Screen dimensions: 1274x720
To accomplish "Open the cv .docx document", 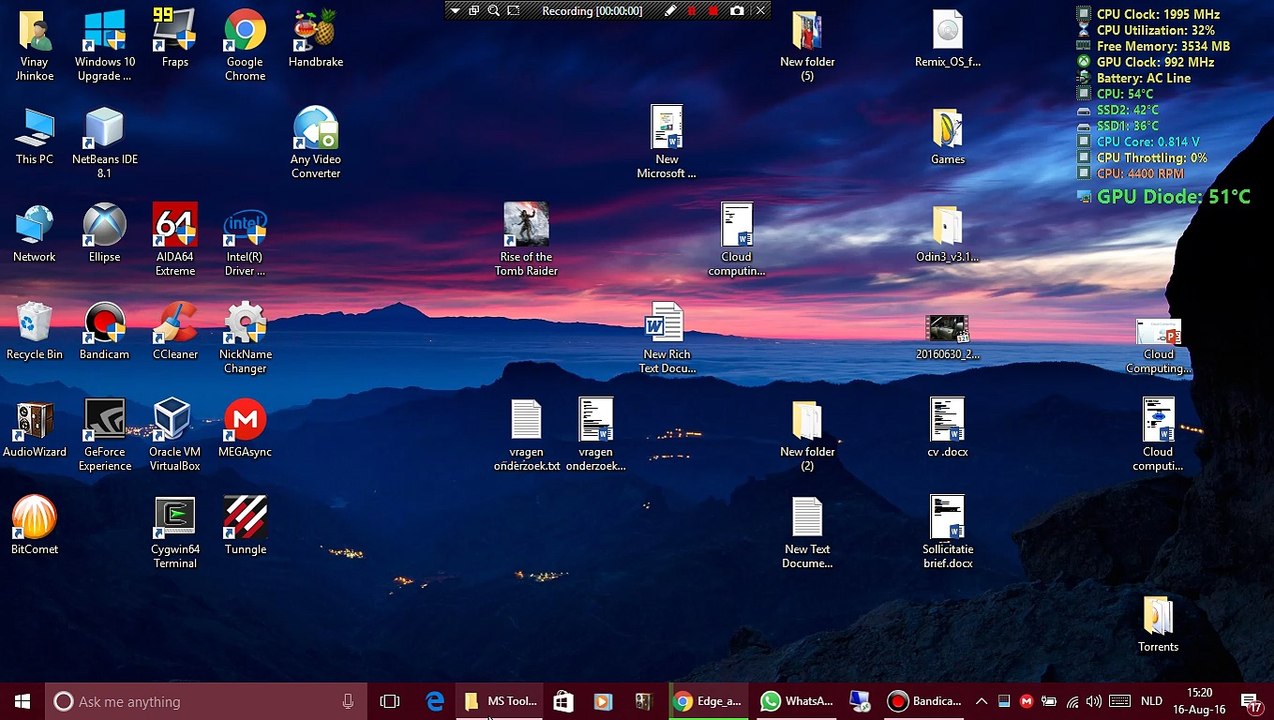I will (x=947, y=428).
